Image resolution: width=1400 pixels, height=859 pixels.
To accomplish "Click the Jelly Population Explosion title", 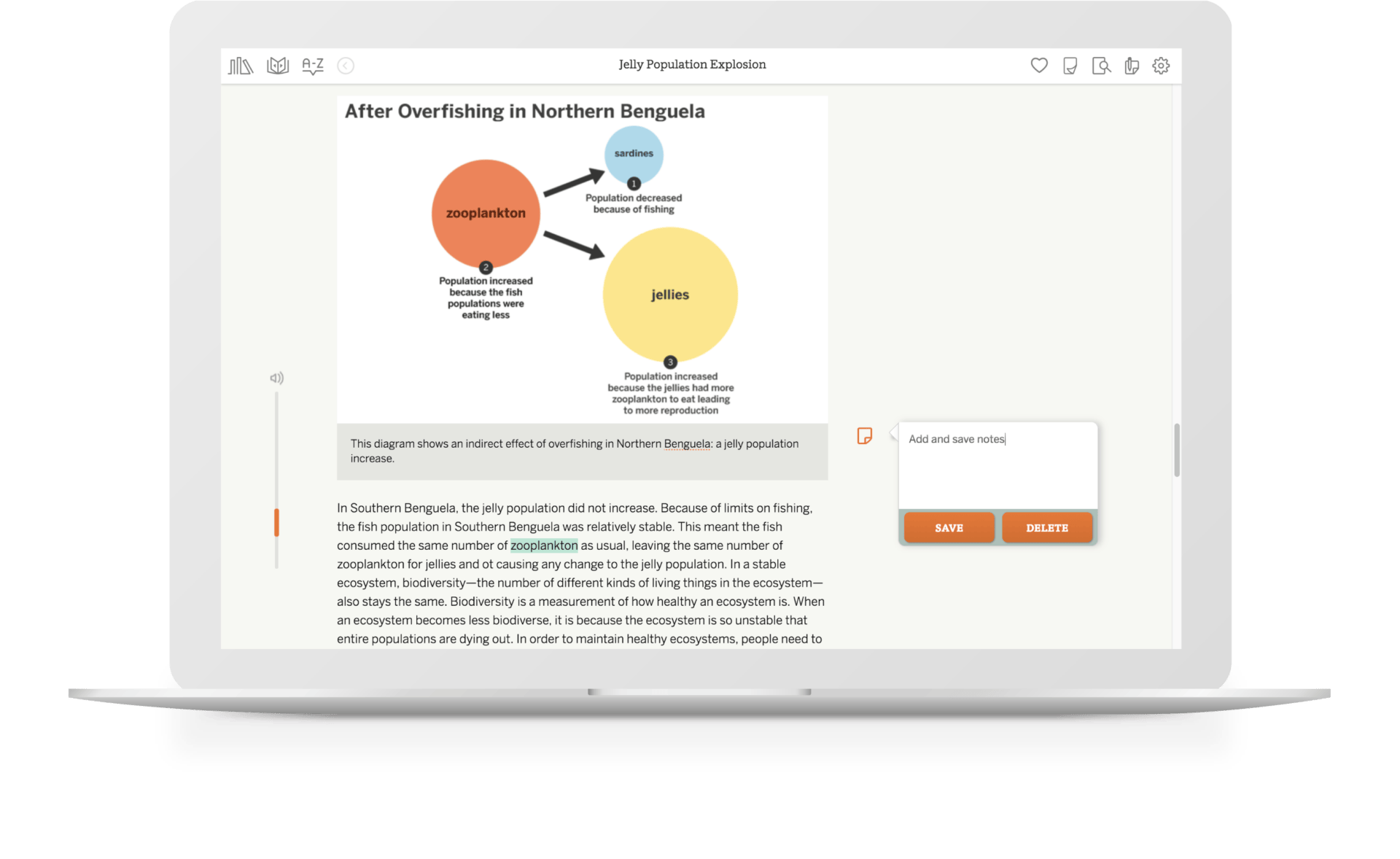I will 692,64.
